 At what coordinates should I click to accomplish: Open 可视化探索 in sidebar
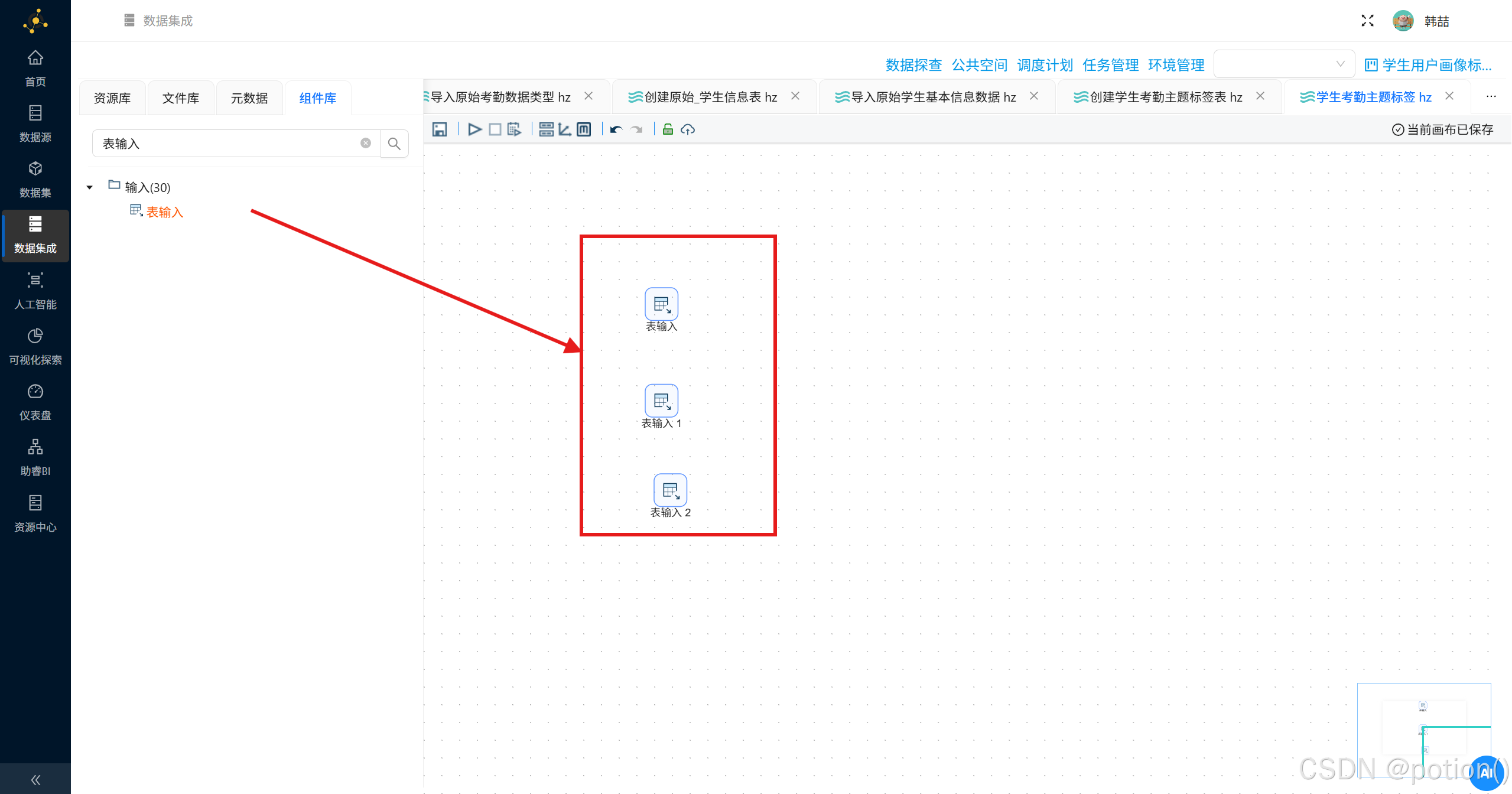(35, 347)
